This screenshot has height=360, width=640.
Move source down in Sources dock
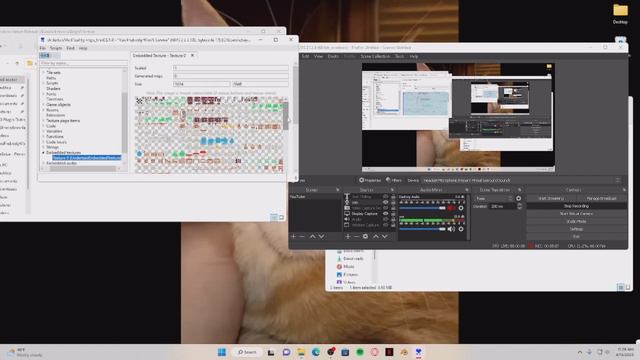click(384, 236)
